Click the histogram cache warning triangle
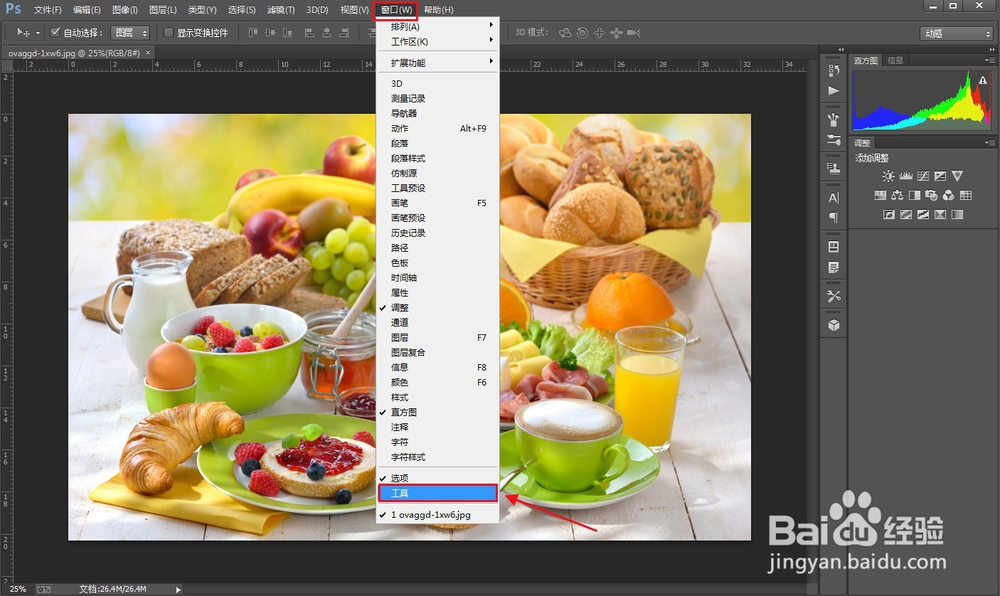1000x596 pixels. click(983, 80)
